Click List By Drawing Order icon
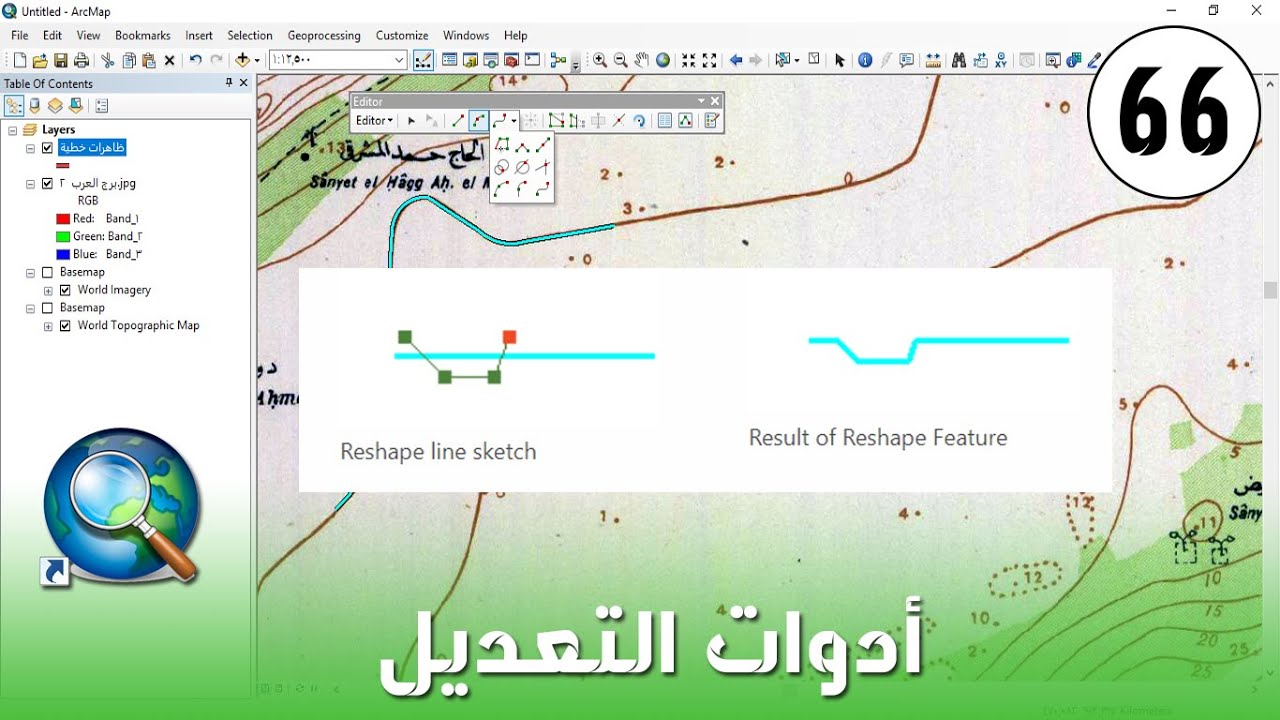Screen dimensions: 1280x720 tap(14, 105)
